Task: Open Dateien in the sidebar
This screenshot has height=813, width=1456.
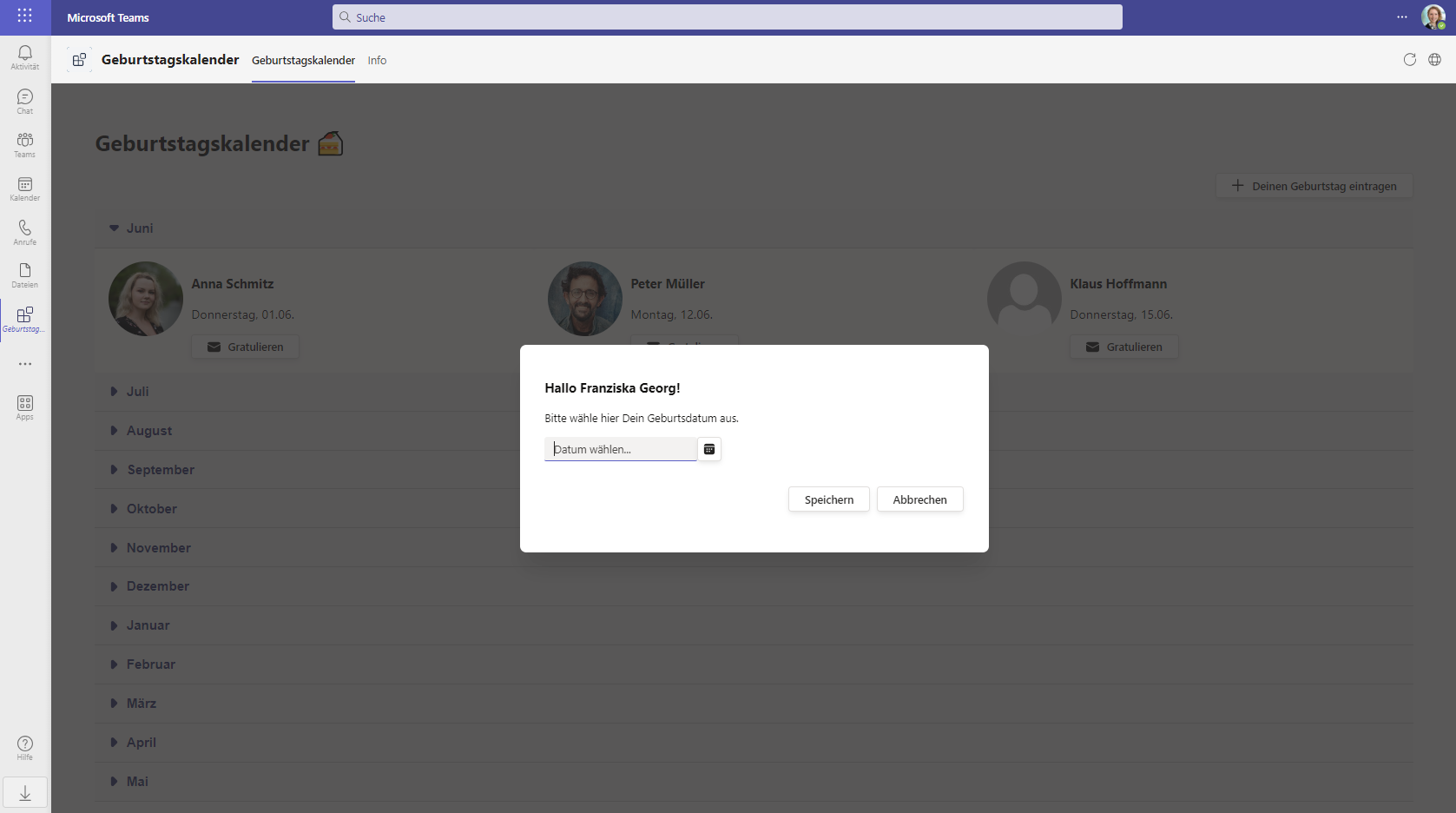Action: tap(24, 275)
